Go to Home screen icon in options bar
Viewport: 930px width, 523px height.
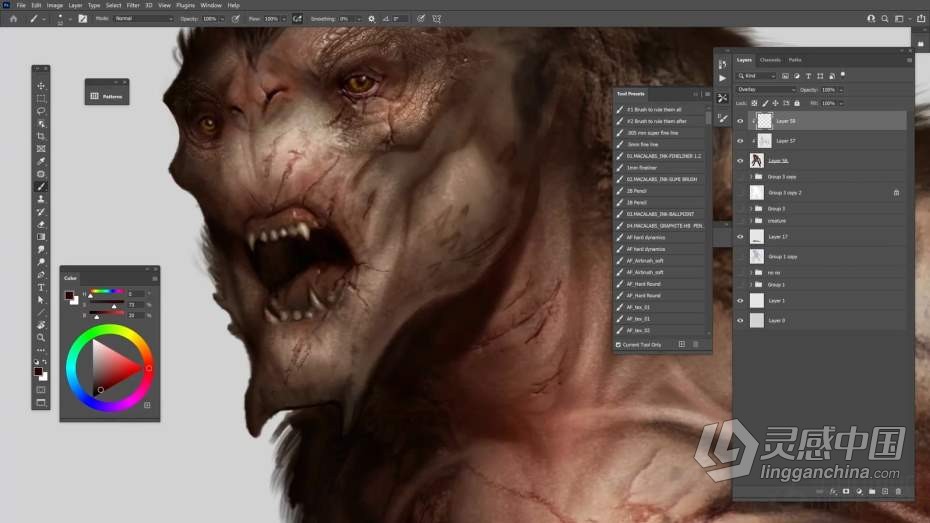[x=13, y=19]
